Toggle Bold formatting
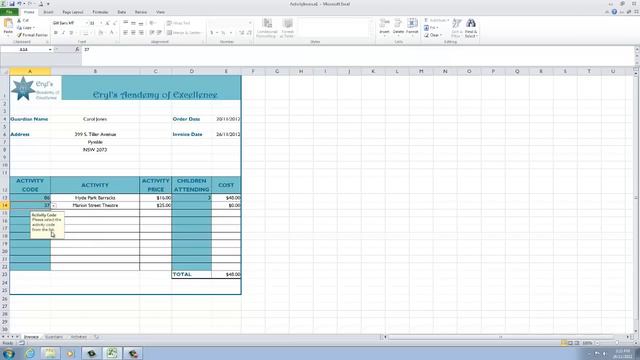 click(56, 33)
